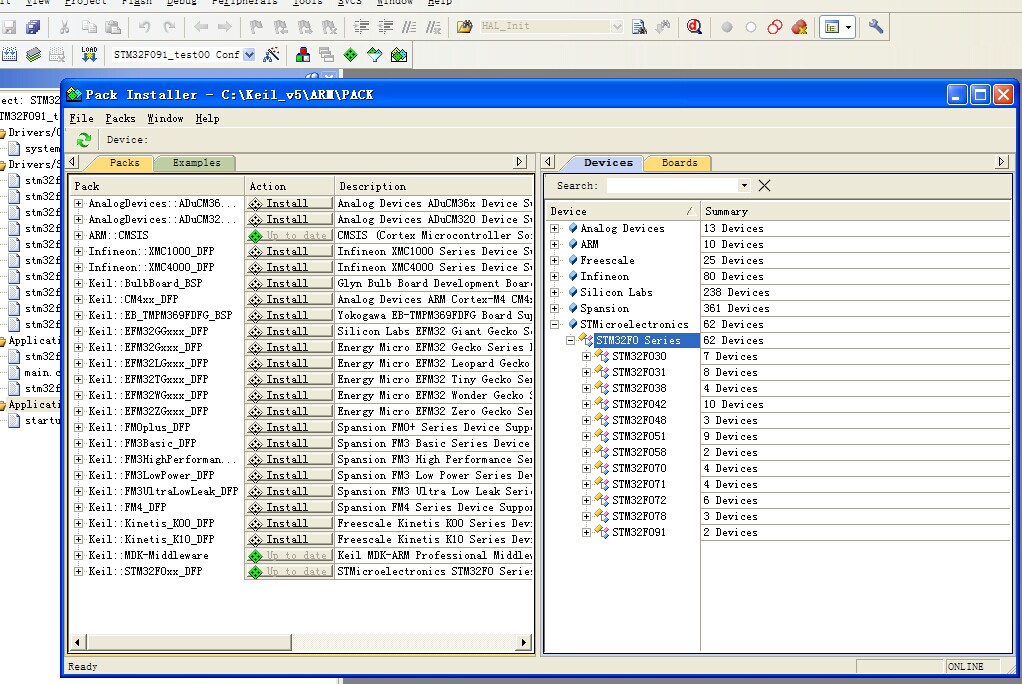
Task: Click the Undo arrow icon
Action: (x=144, y=27)
